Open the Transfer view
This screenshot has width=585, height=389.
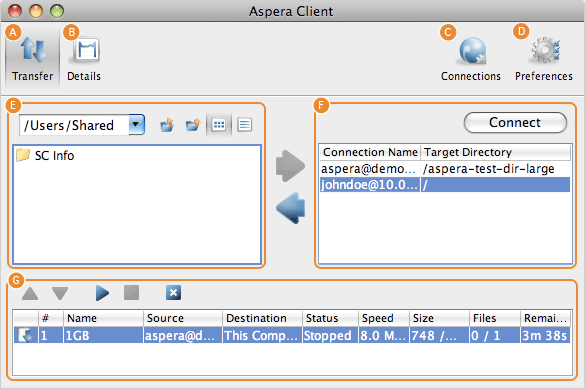click(32, 58)
